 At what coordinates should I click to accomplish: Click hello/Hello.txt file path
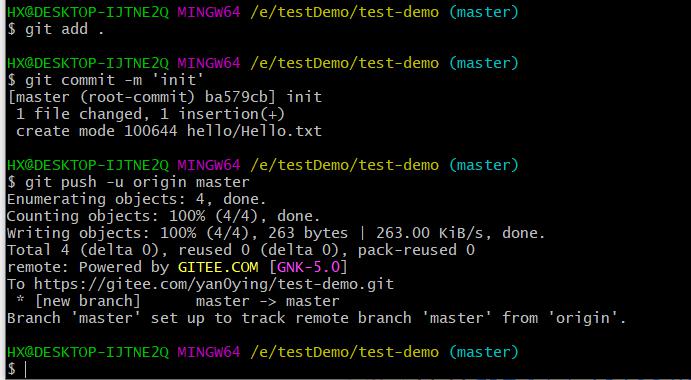254,131
